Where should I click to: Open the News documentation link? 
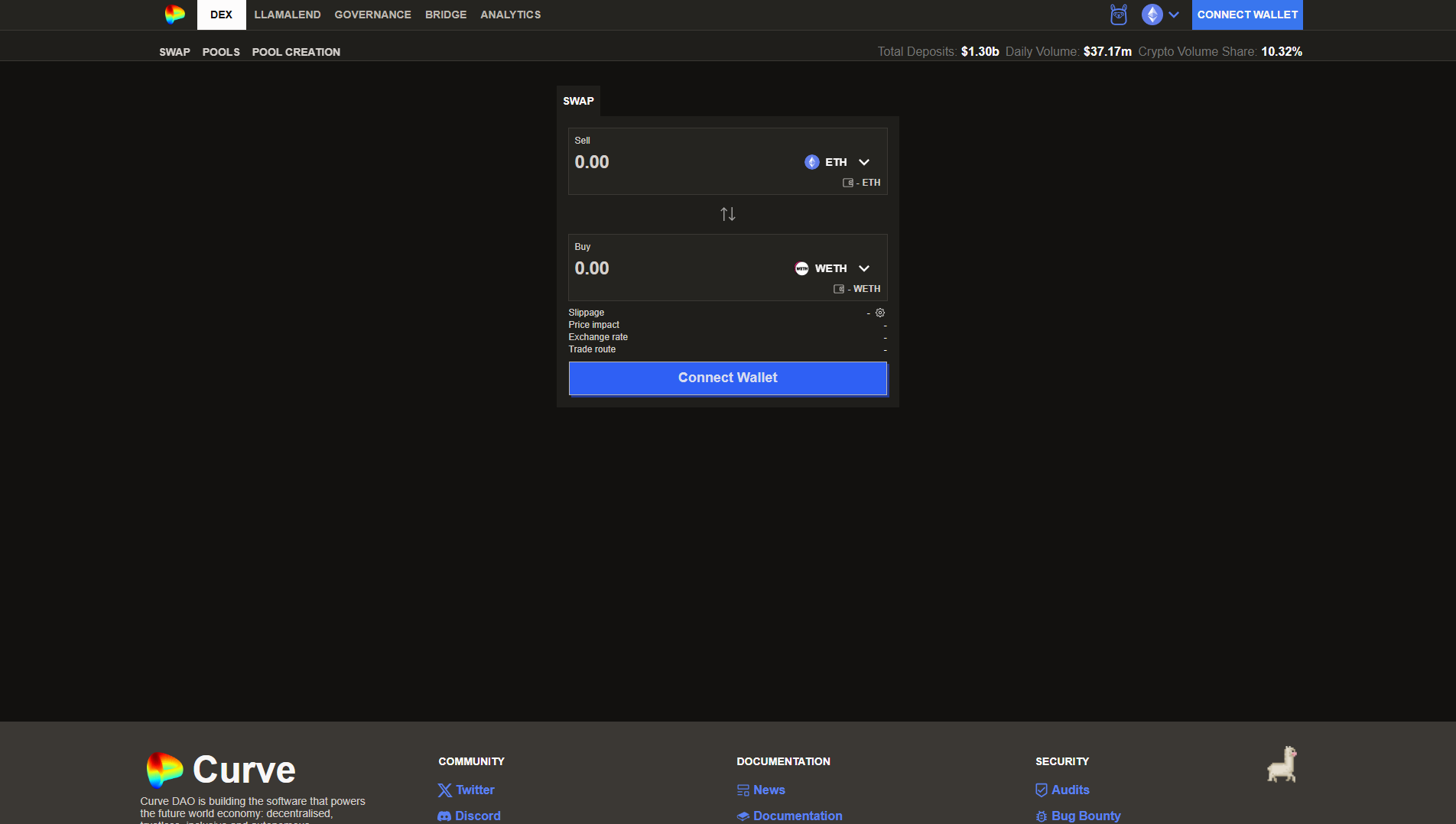[761, 790]
